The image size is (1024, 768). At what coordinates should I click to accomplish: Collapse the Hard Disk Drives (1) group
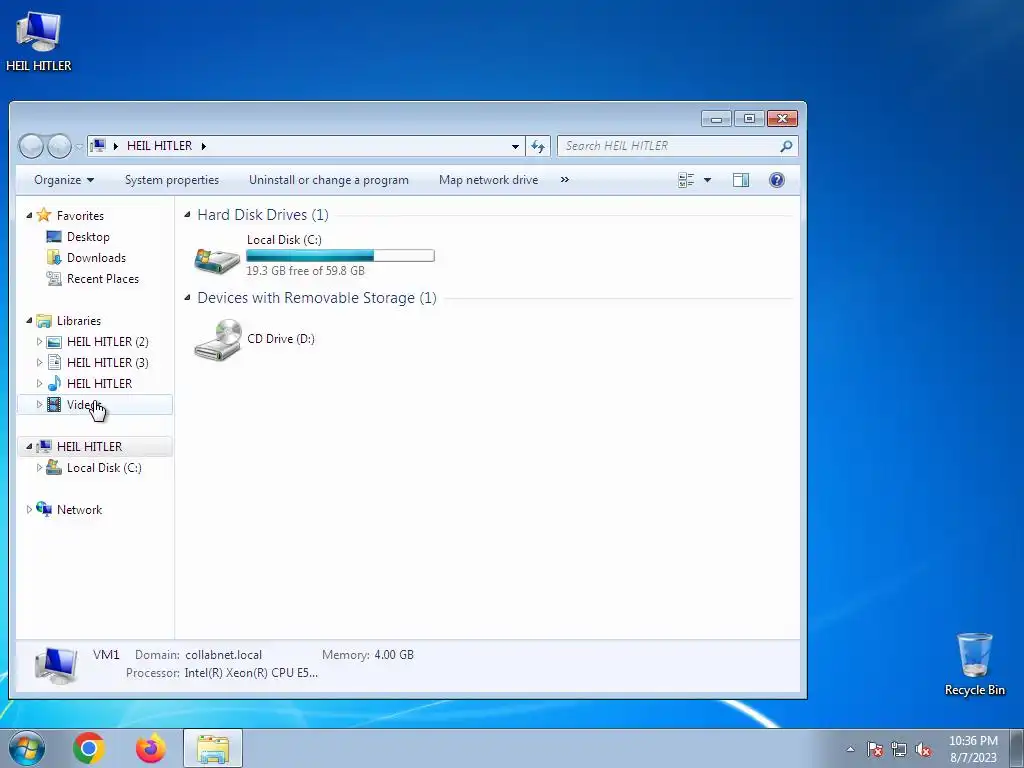tap(187, 215)
